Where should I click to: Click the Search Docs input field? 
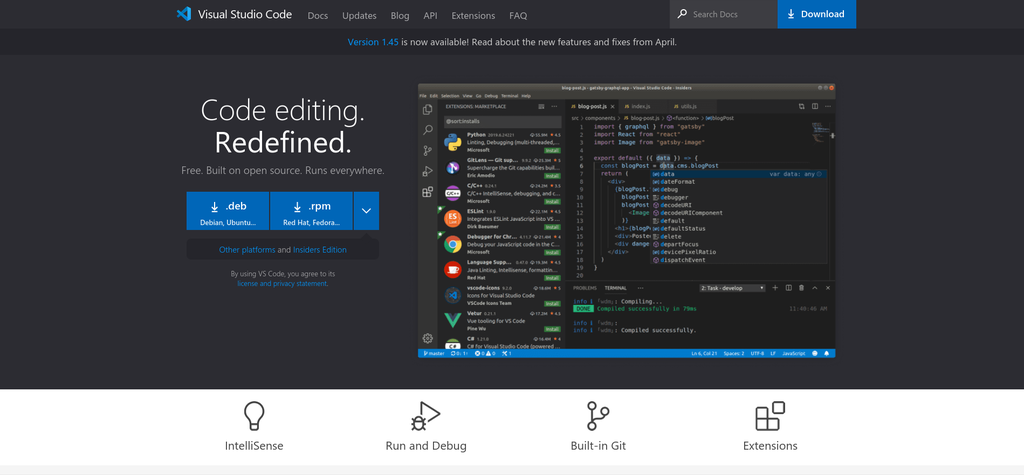point(724,14)
